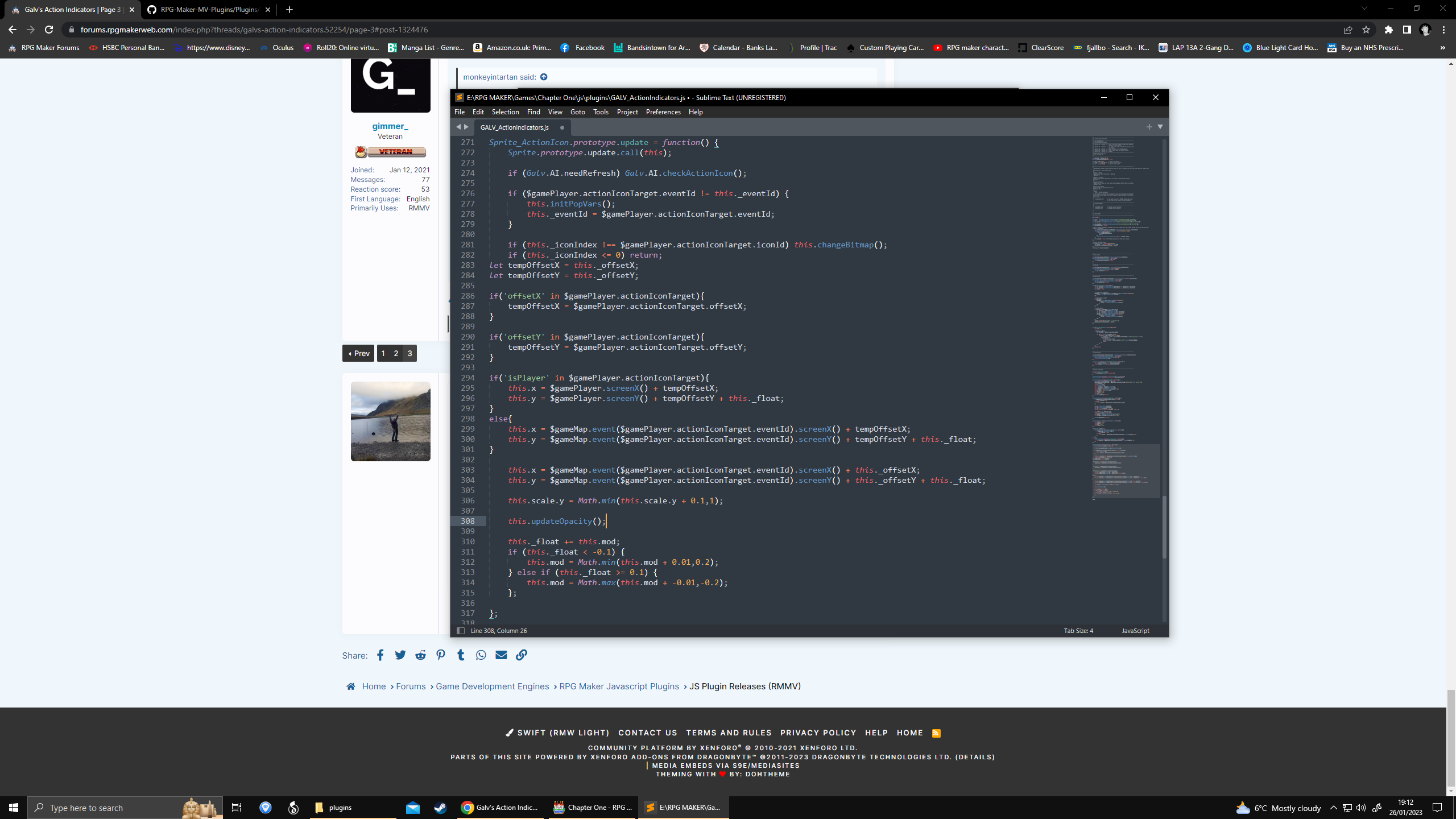
Task: Share post via Reddit icon
Action: (420, 655)
